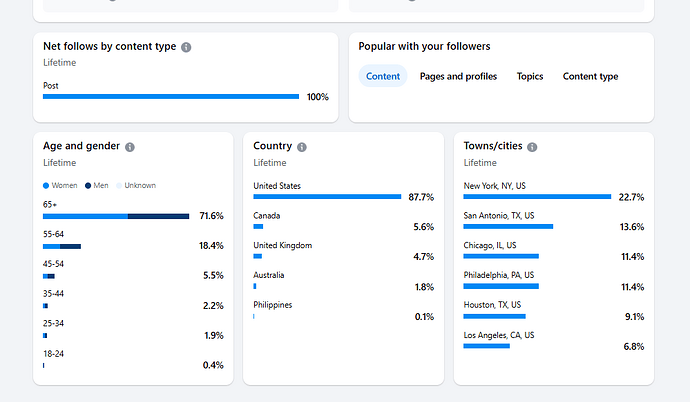The height and width of the screenshot is (402, 690).
Task: Click the United States country bar
Action: pos(327,197)
